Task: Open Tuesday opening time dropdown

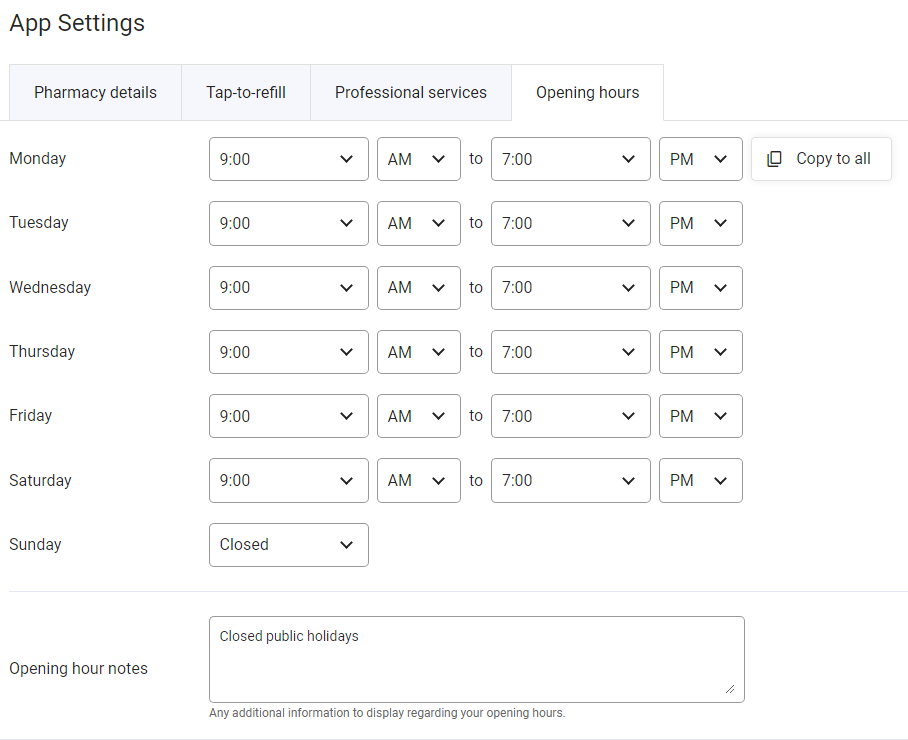Action: click(288, 224)
